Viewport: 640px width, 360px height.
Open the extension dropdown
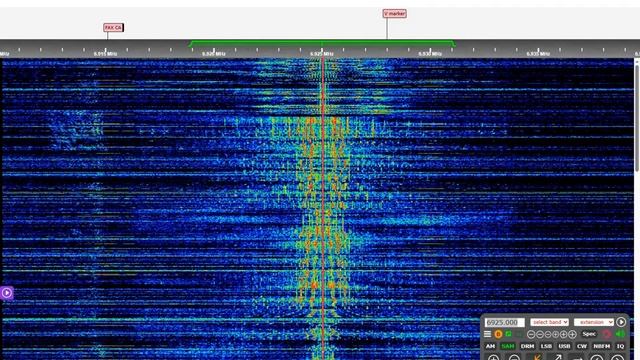(x=593, y=322)
